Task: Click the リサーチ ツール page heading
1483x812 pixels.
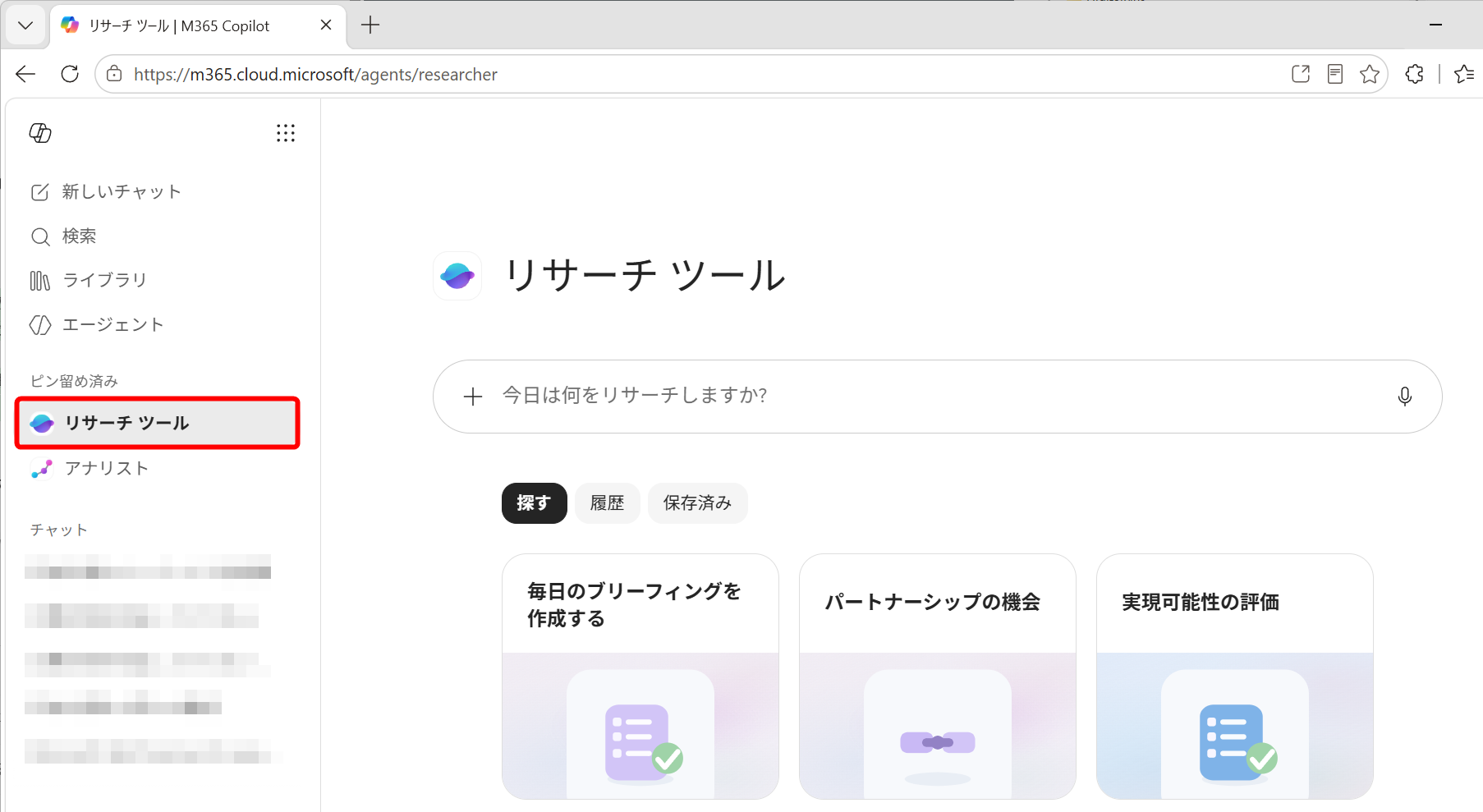Action: click(x=645, y=276)
